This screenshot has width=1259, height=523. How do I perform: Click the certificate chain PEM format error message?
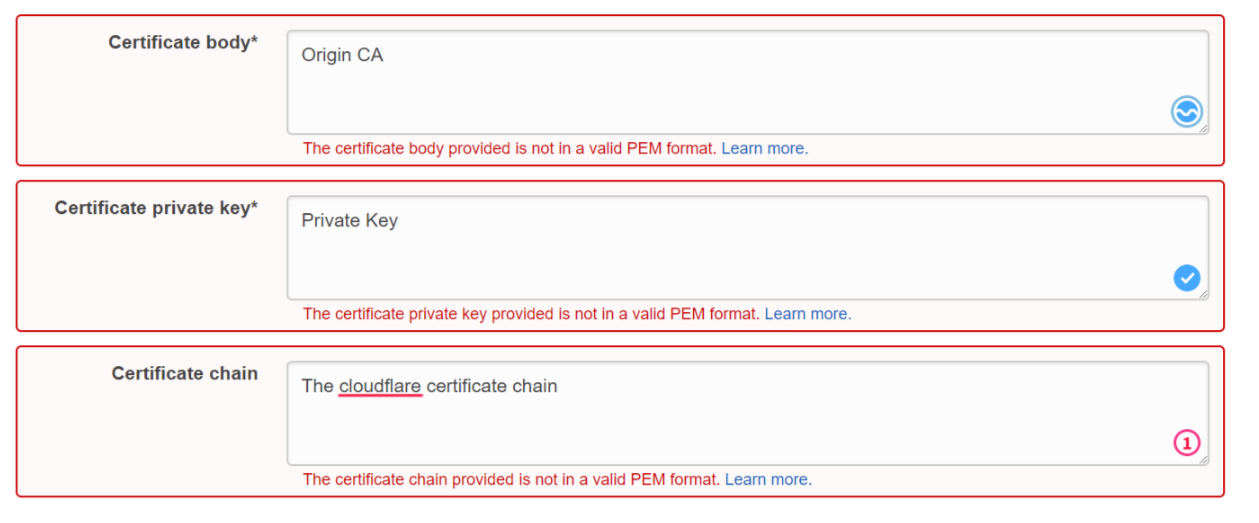tap(511, 479)
